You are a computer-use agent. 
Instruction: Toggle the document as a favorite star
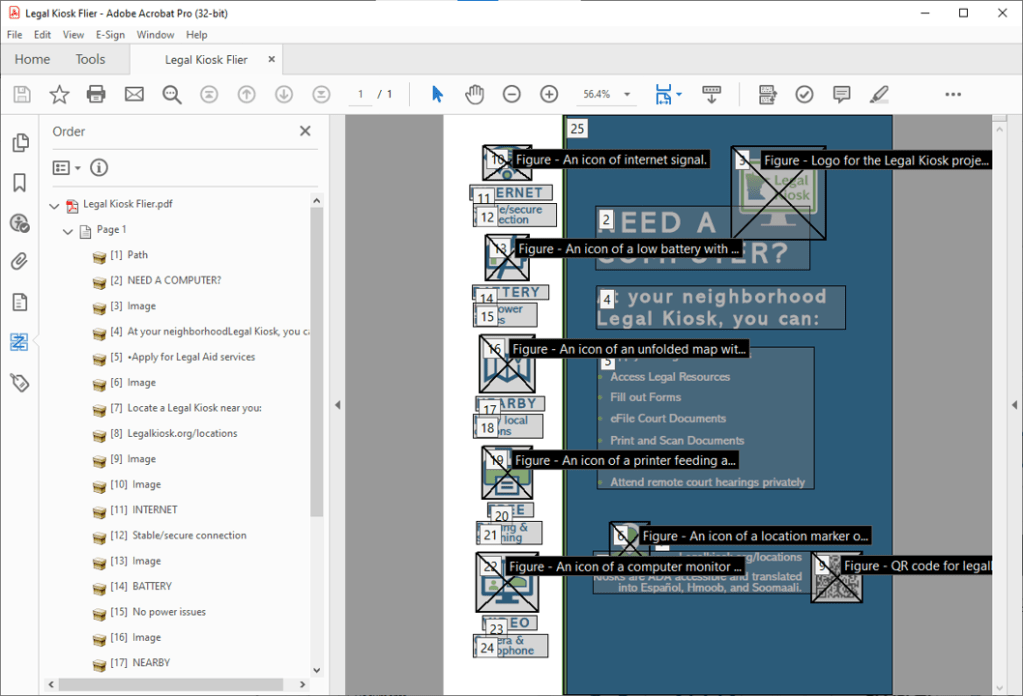pyautogui.click(x=59, y=93)
